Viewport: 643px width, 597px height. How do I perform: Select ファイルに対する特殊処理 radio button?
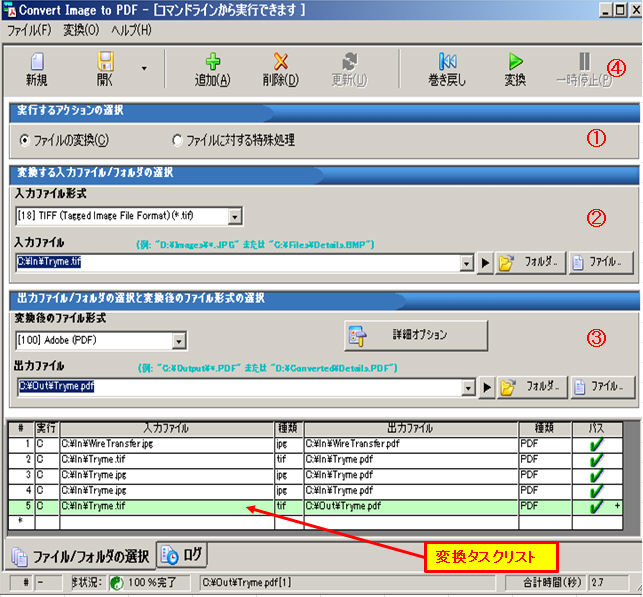pos(177,140)
